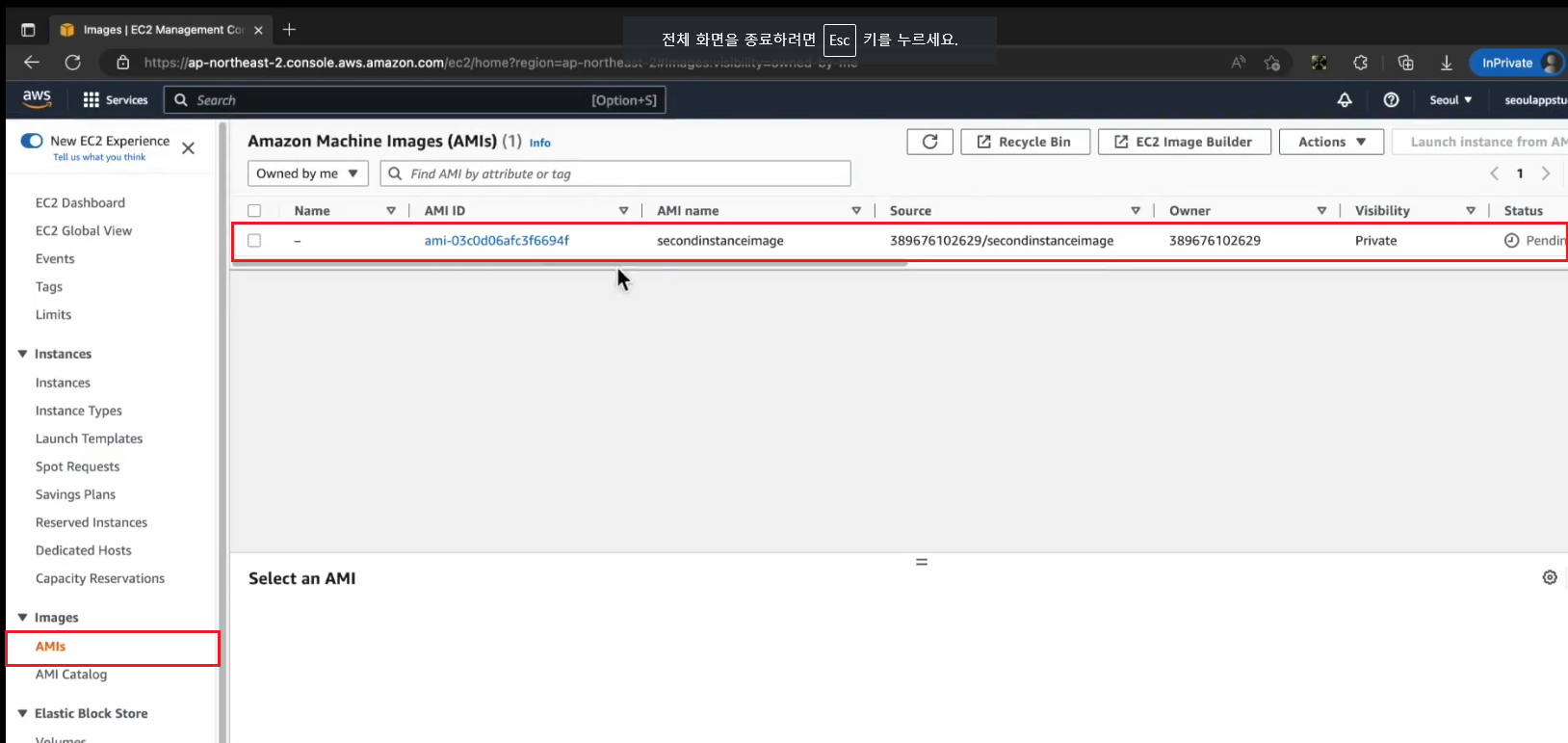Check the secondinstanceimage row checkbox
Viewport: 1568px width, 743px height.
tap(254, 241)
